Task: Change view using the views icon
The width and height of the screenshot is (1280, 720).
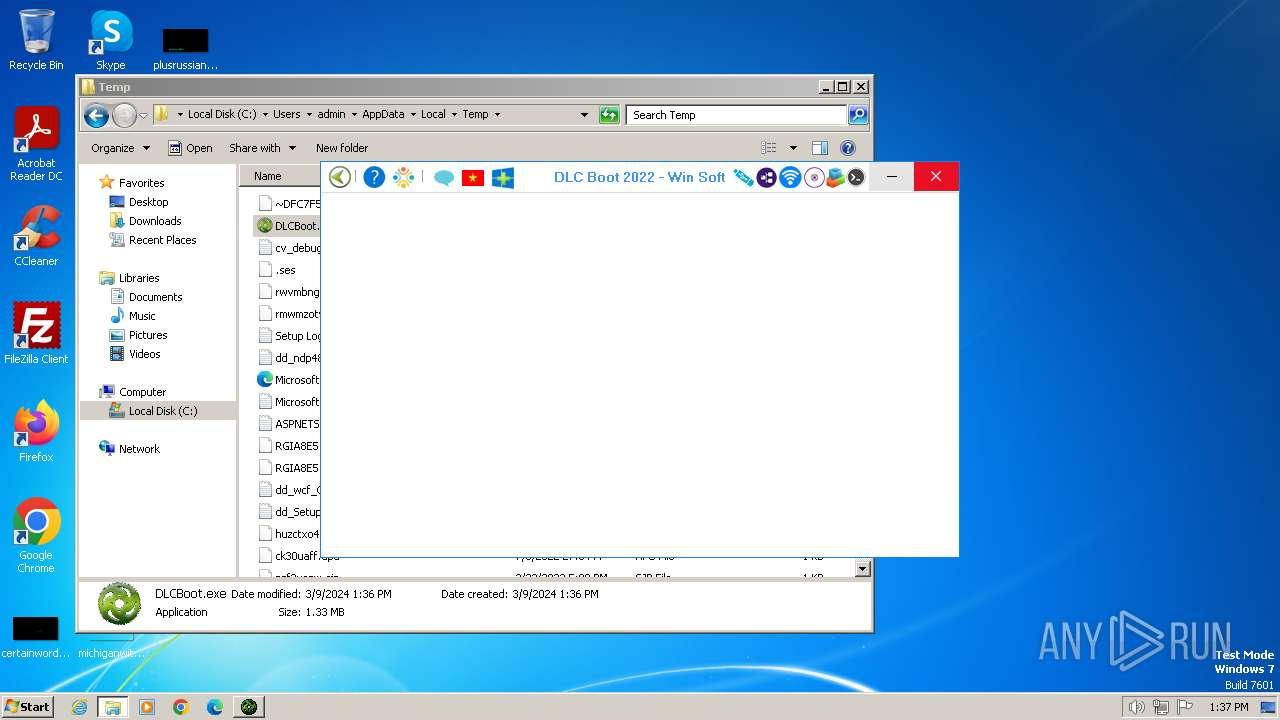Action: coord(769,148)
